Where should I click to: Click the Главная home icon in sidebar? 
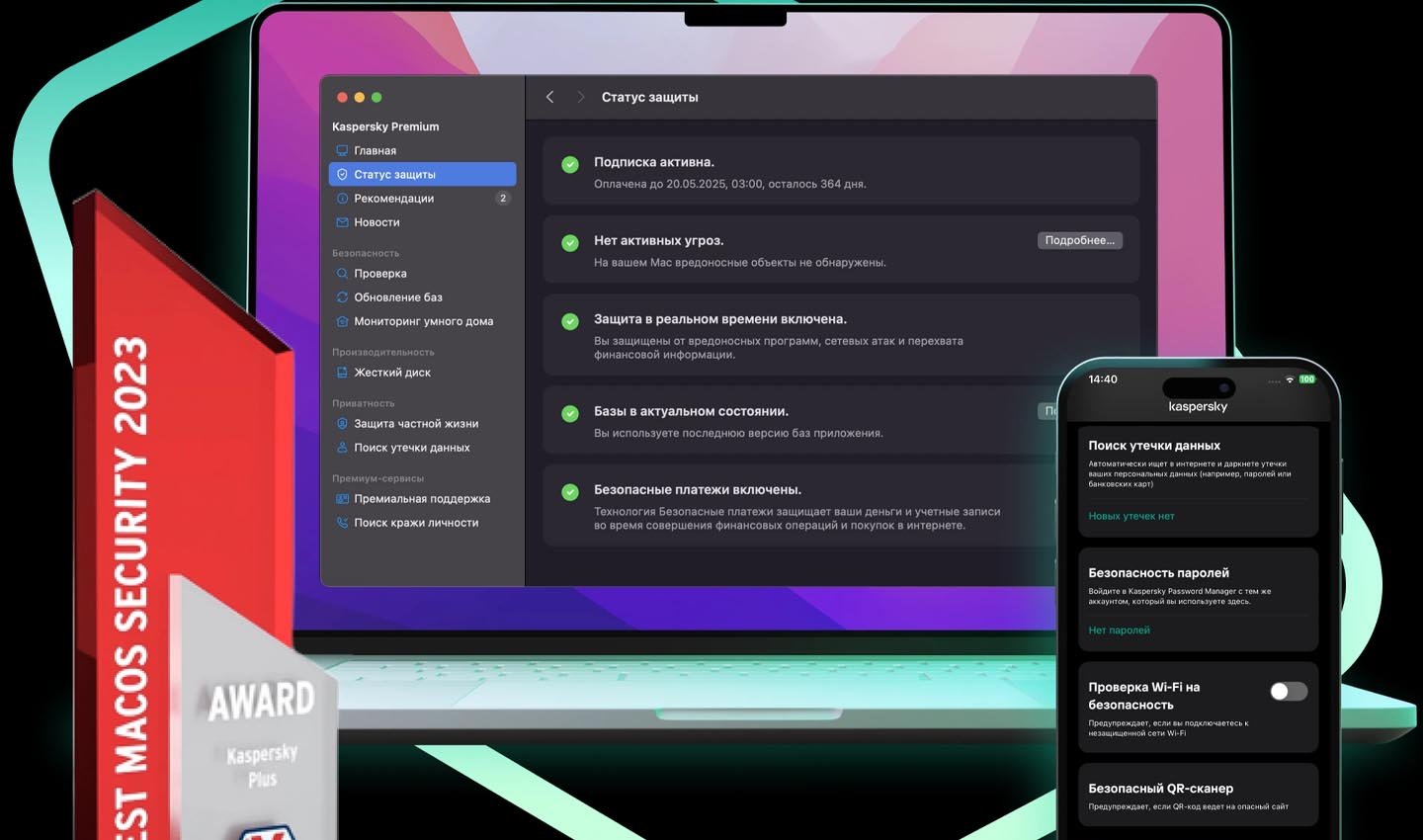coord(342,151)
